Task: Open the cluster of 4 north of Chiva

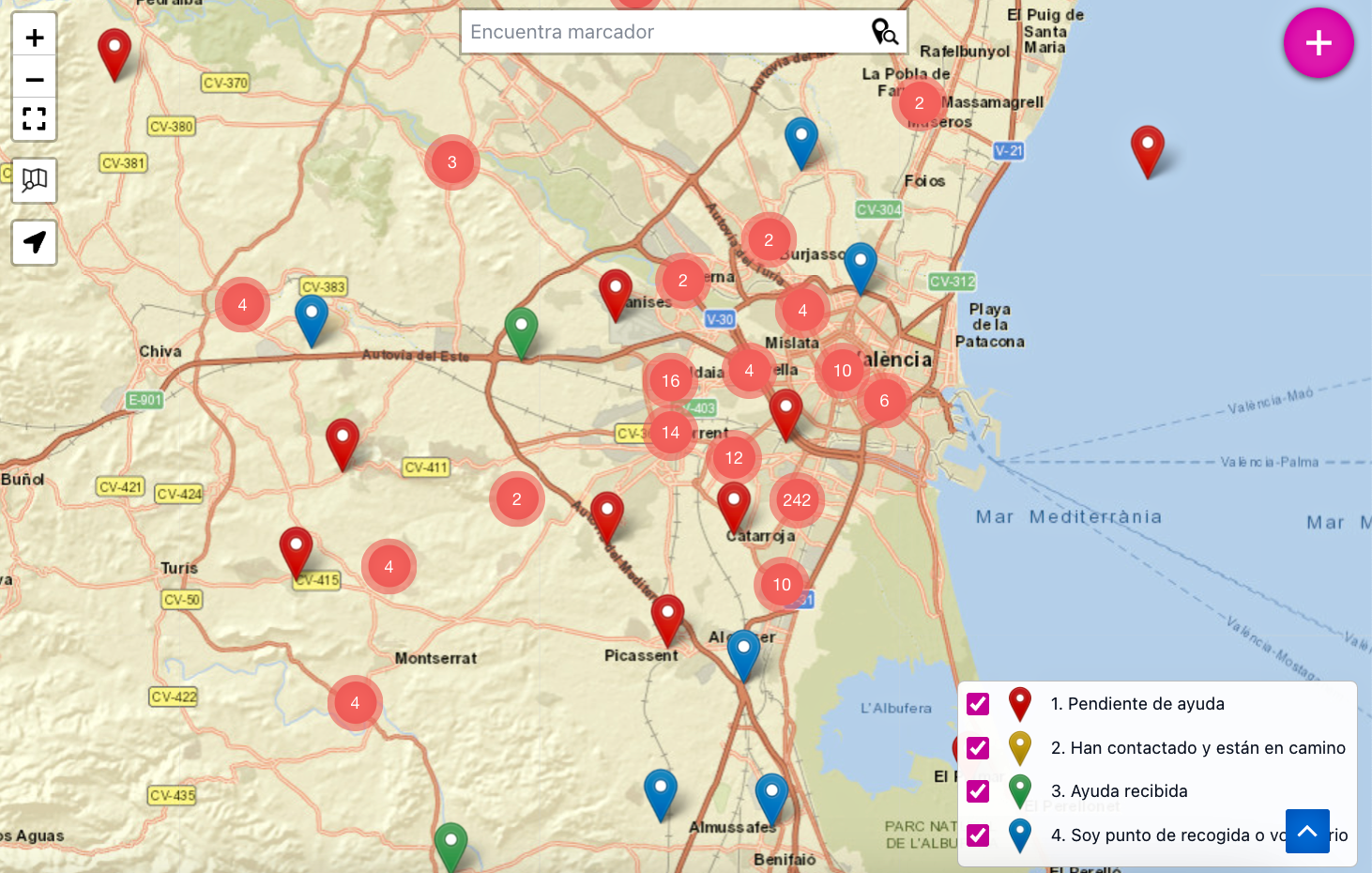Action: (x=242, y=305)
